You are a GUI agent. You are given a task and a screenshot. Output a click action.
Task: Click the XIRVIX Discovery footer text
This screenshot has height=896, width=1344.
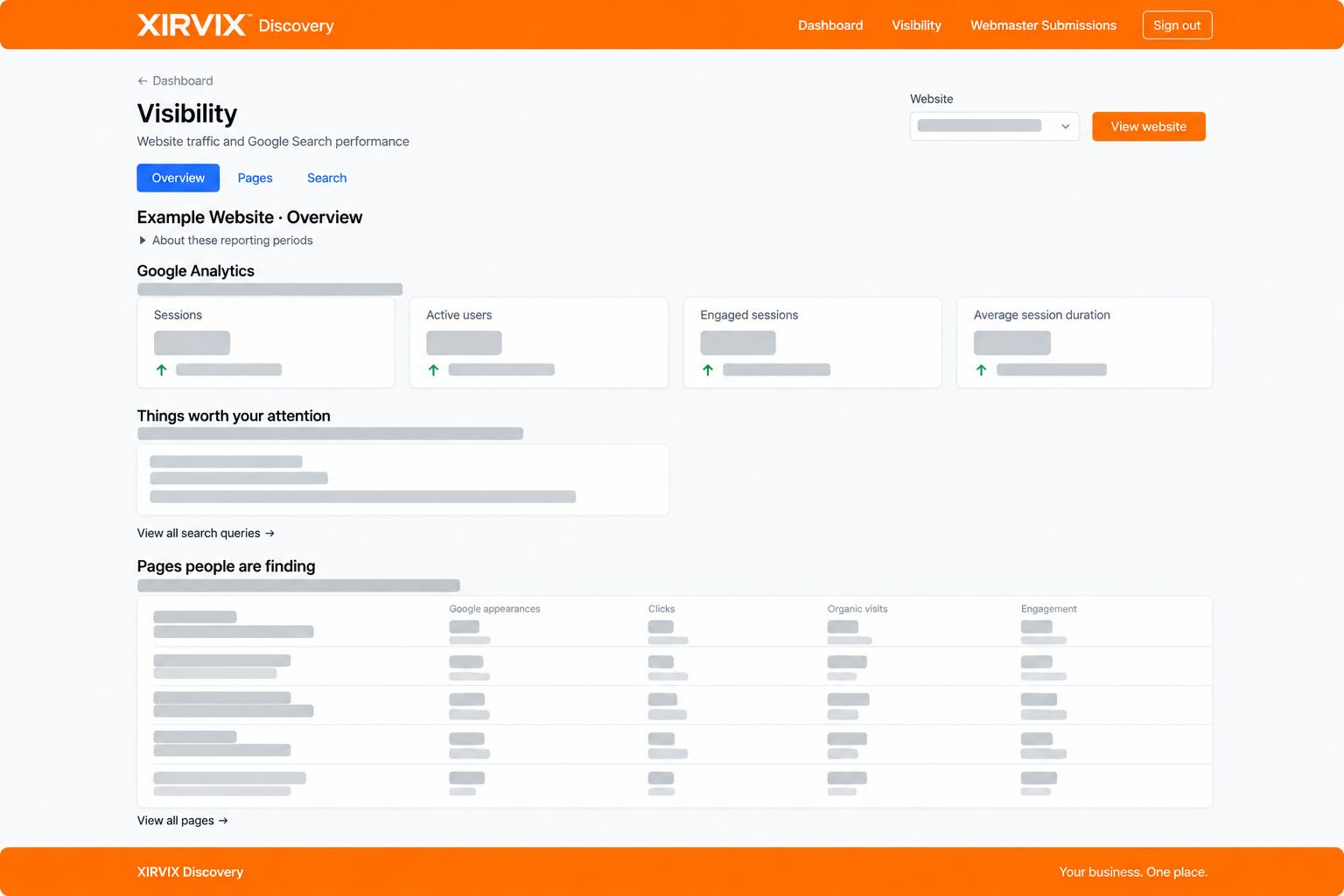(x=190, y=871)
